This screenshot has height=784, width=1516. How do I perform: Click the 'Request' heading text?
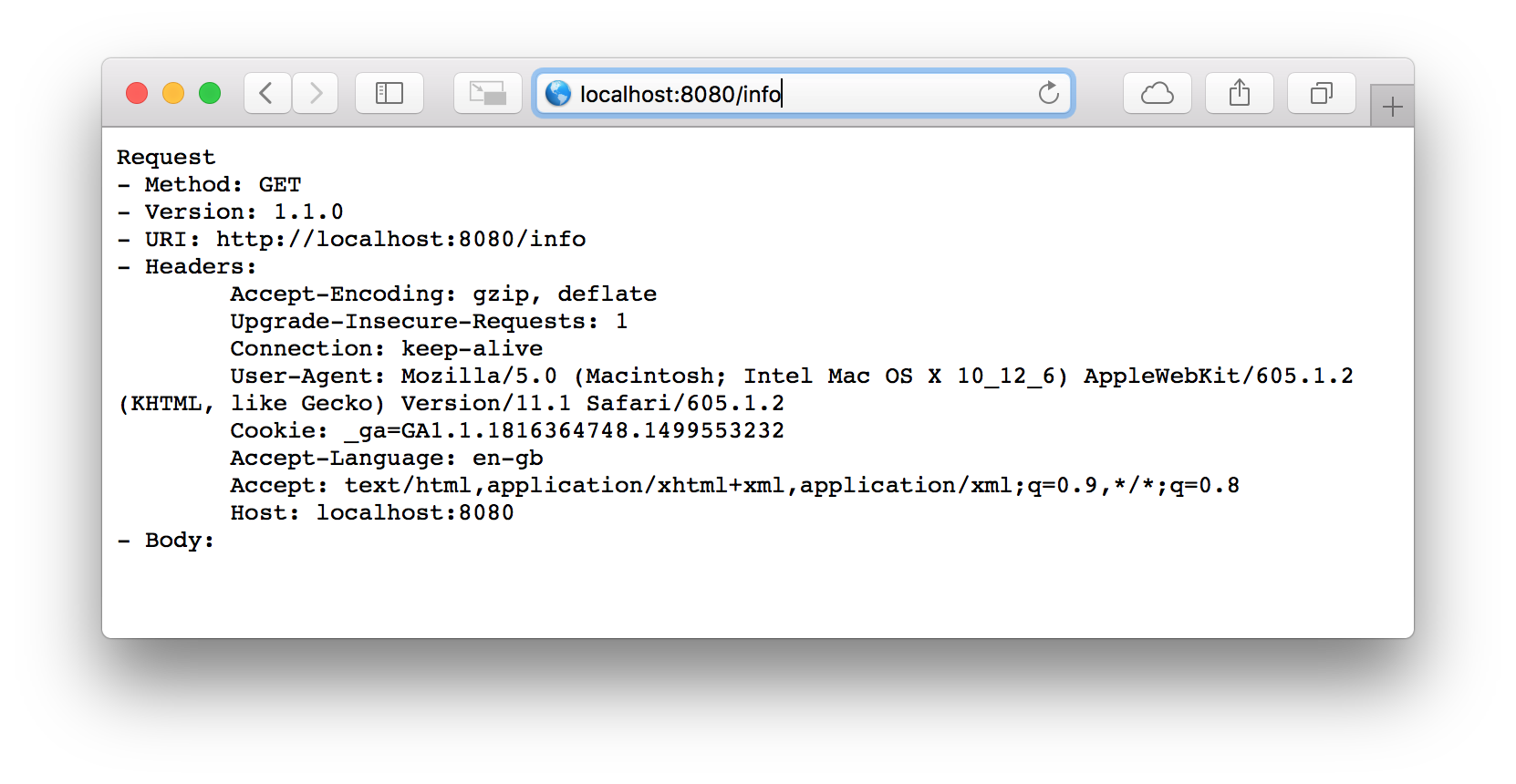166,157
